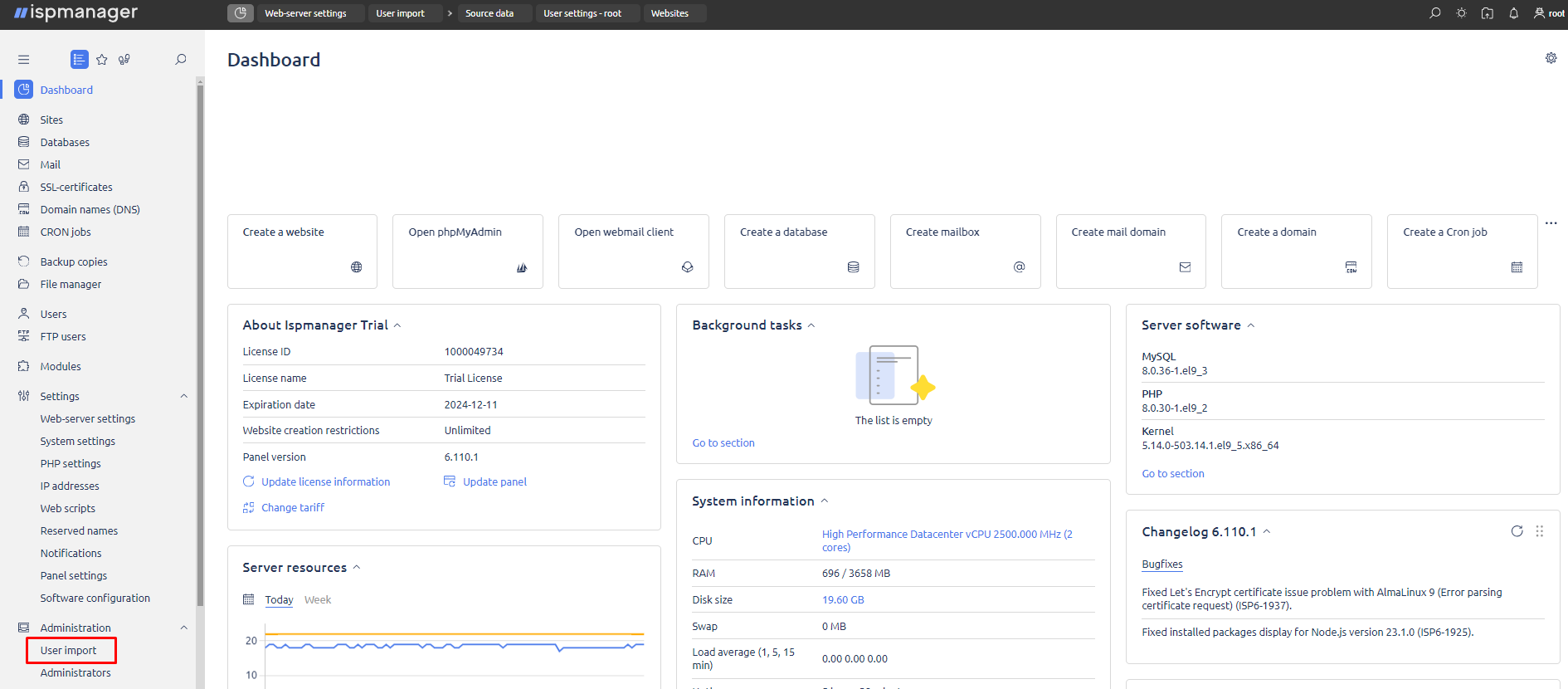This screenshot has width=1568, height=689.
Task: Click the Databases icon in sidebar
Action: [24, 142]
